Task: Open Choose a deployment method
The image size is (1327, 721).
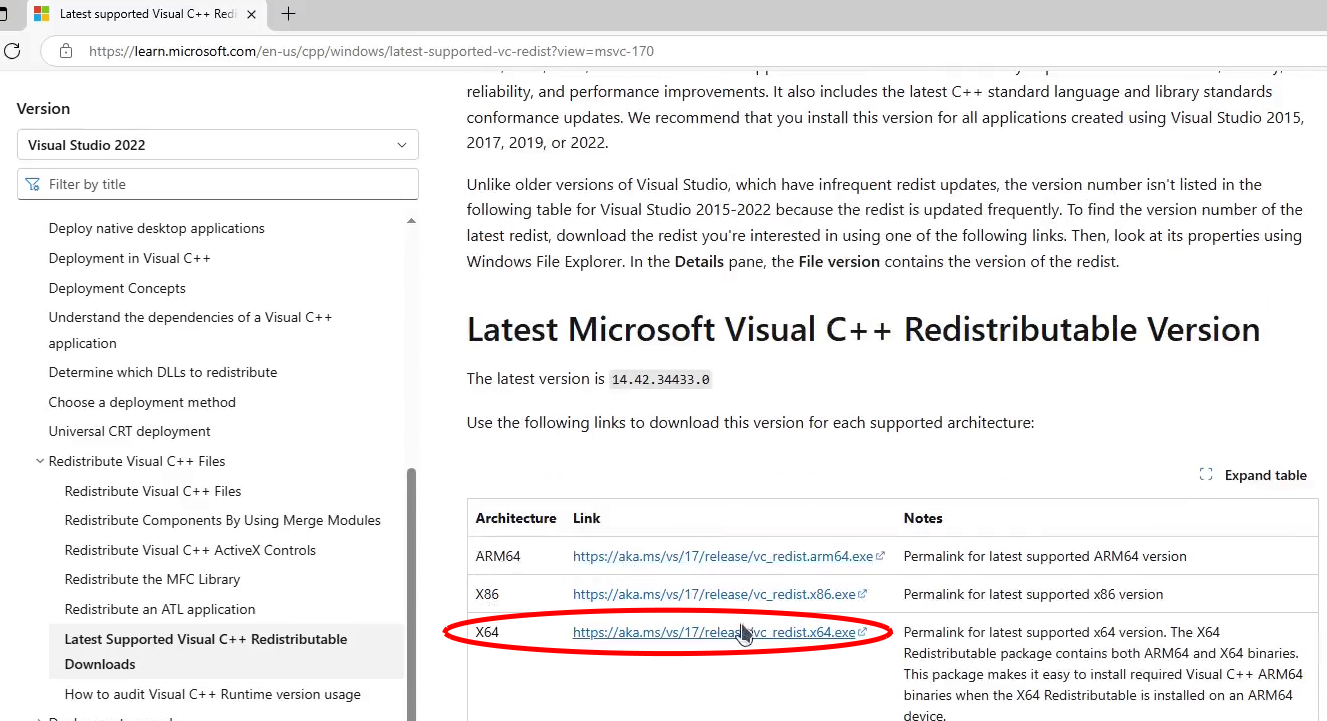Action: (142, 402)
